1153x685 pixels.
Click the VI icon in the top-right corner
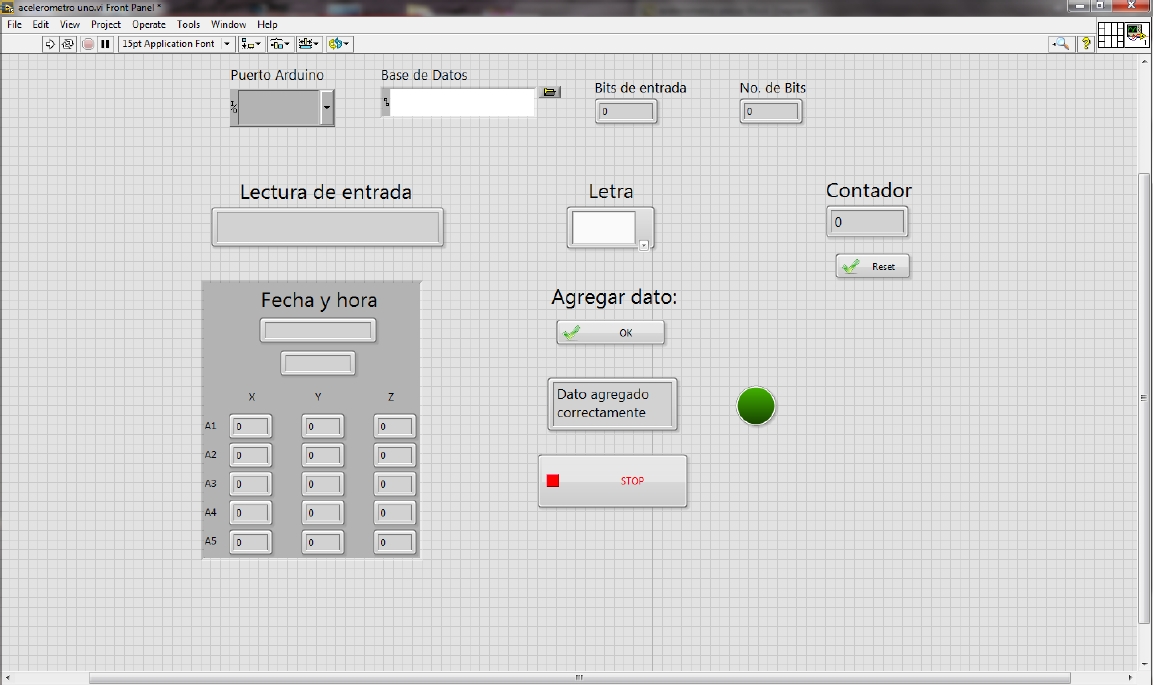tap(1137, 35)
